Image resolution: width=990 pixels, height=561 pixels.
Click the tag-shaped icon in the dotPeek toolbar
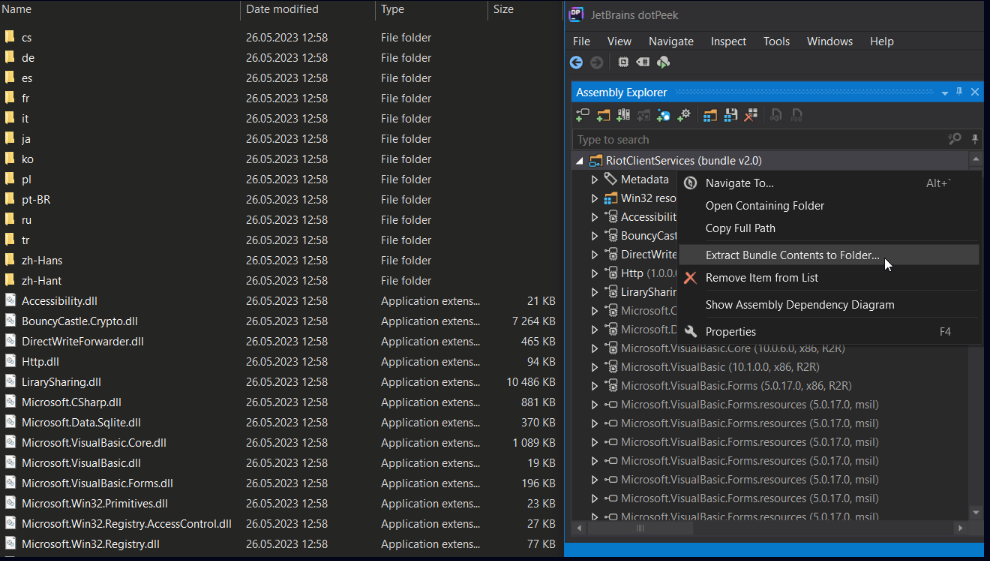[643, 62]
